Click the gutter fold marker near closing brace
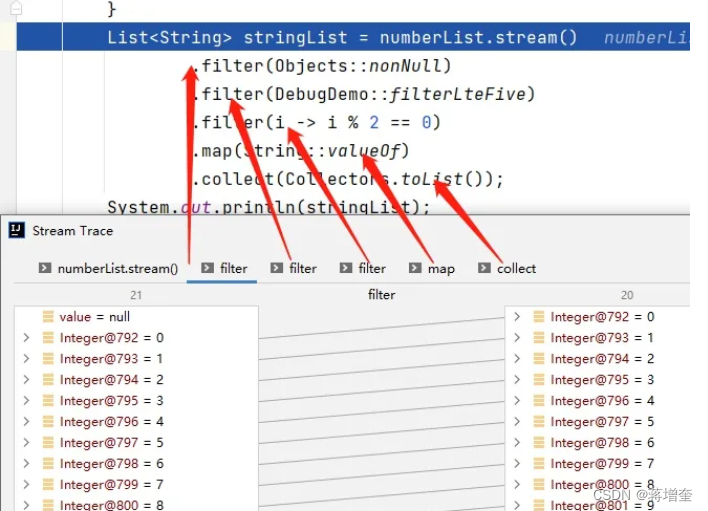 [x=16, y=7]
